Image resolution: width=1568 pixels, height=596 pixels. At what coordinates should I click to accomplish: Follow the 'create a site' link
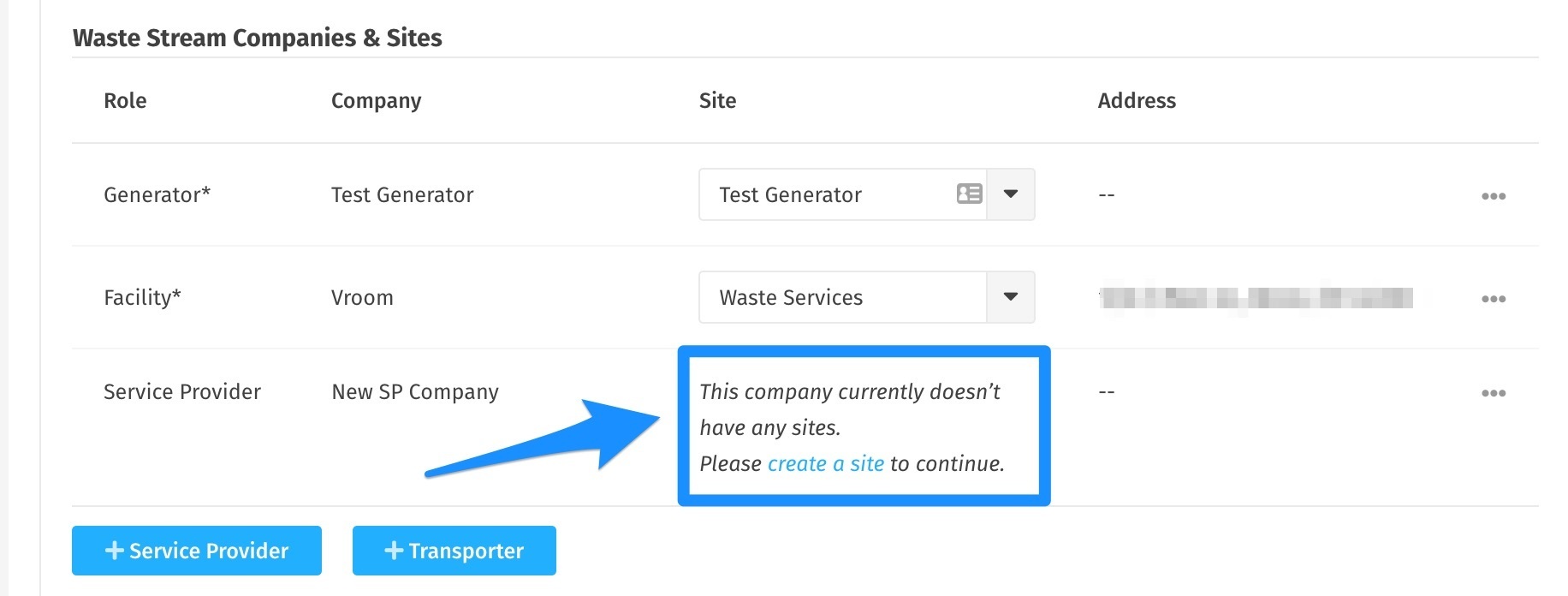point(826,464)
